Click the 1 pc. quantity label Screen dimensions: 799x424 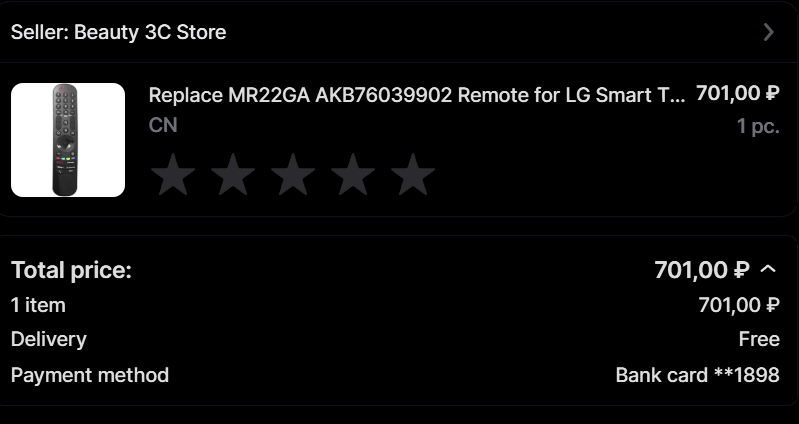click(x=757, y=127)
